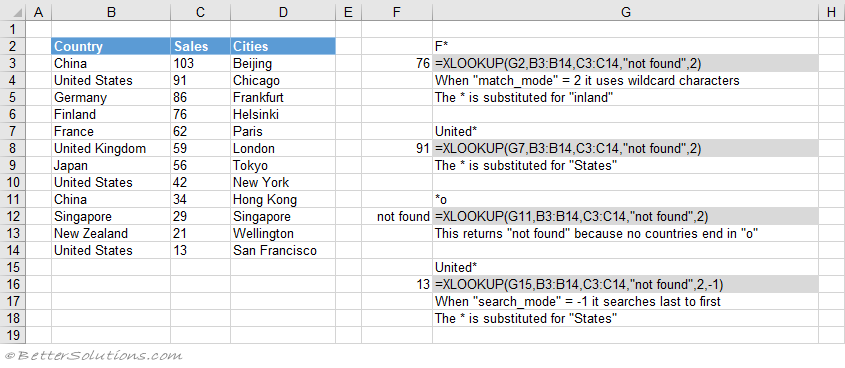Select the cell containing Finland
Screen dimensions: 845x368
coord(111,114)
